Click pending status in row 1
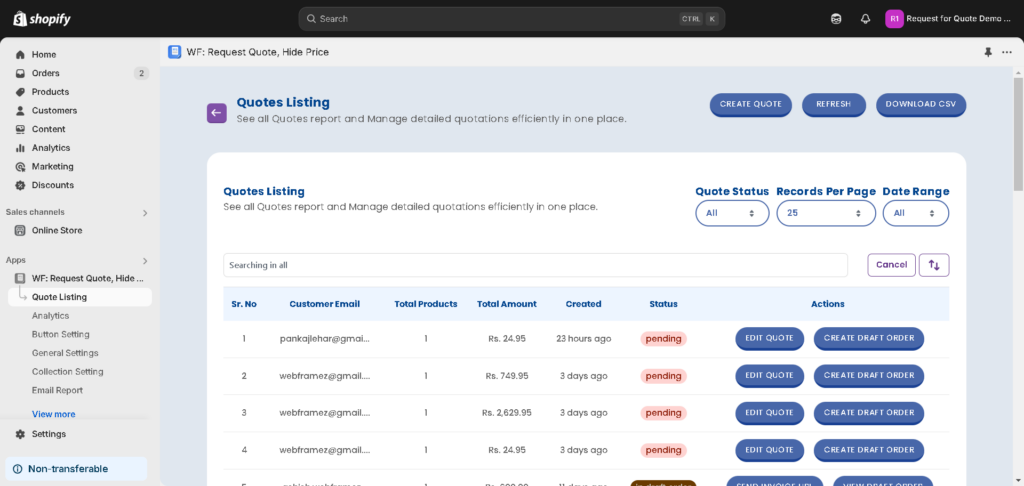This screenshot has width=1024, height=486. click(664, 339)
